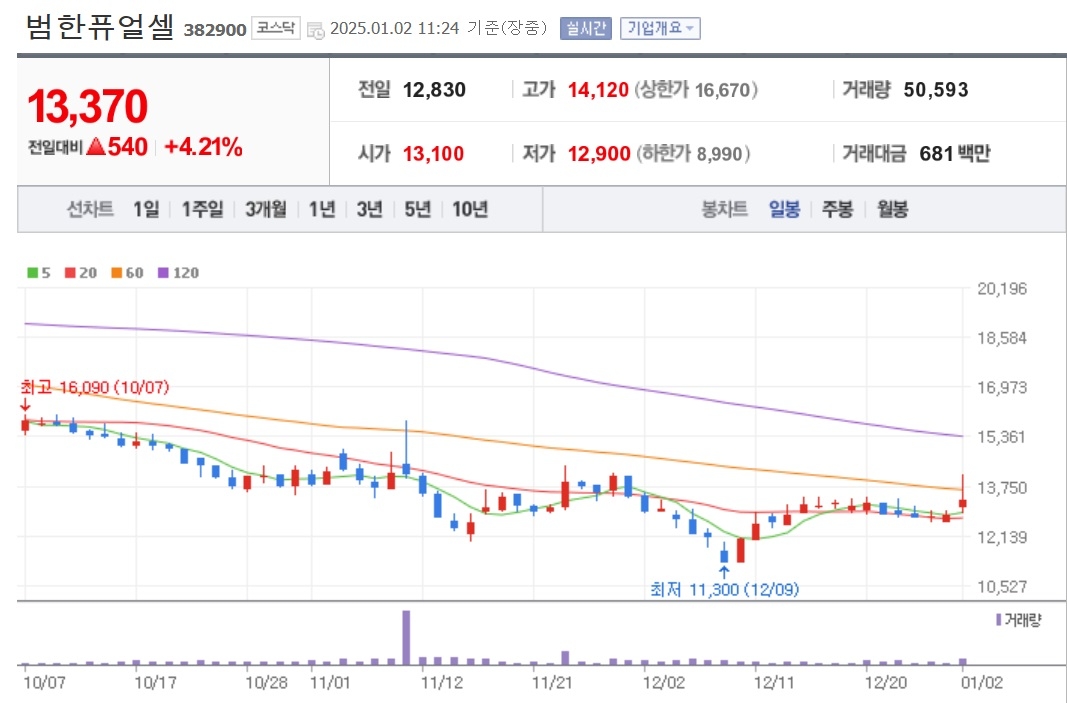Click the 전일 value 12,830
This screenshot has height=703, width=1067.
click(434, 90)
